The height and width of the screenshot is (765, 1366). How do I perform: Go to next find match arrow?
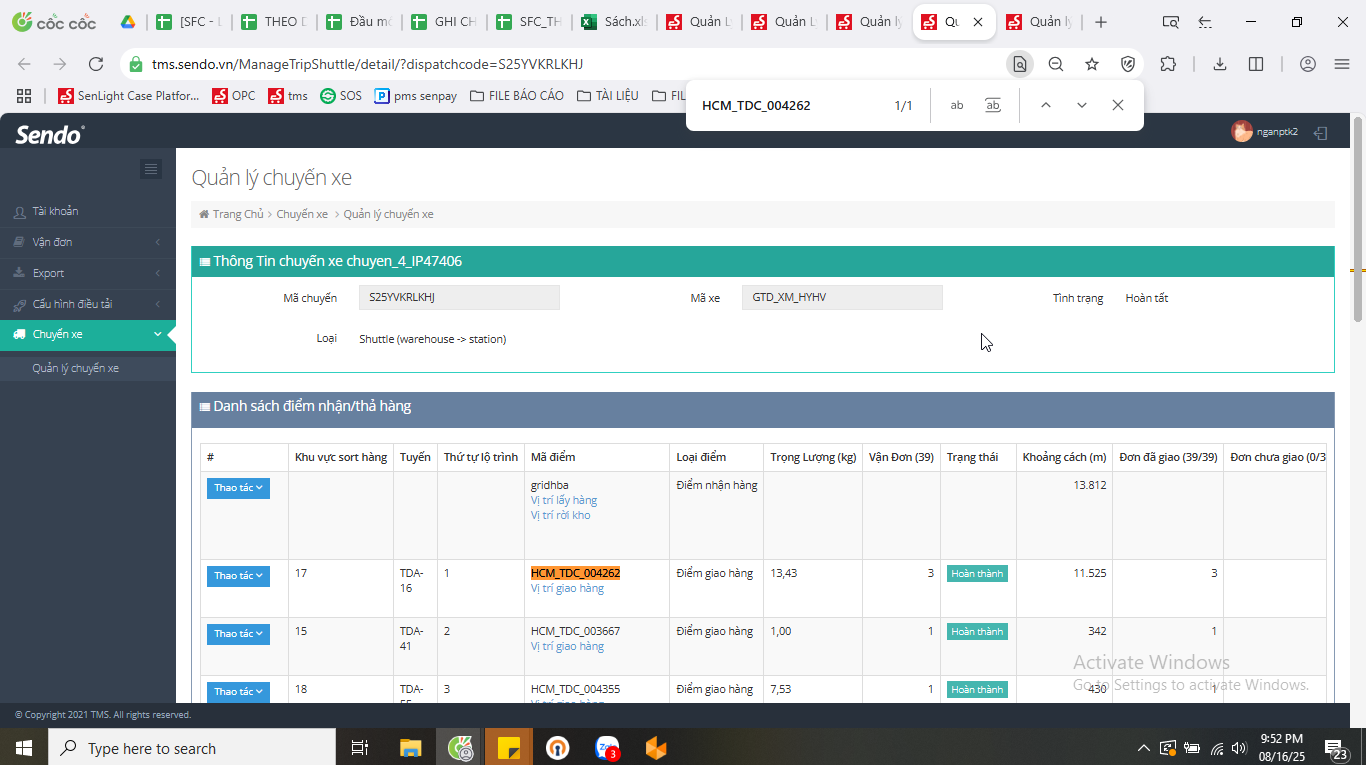pos(1082,105)
